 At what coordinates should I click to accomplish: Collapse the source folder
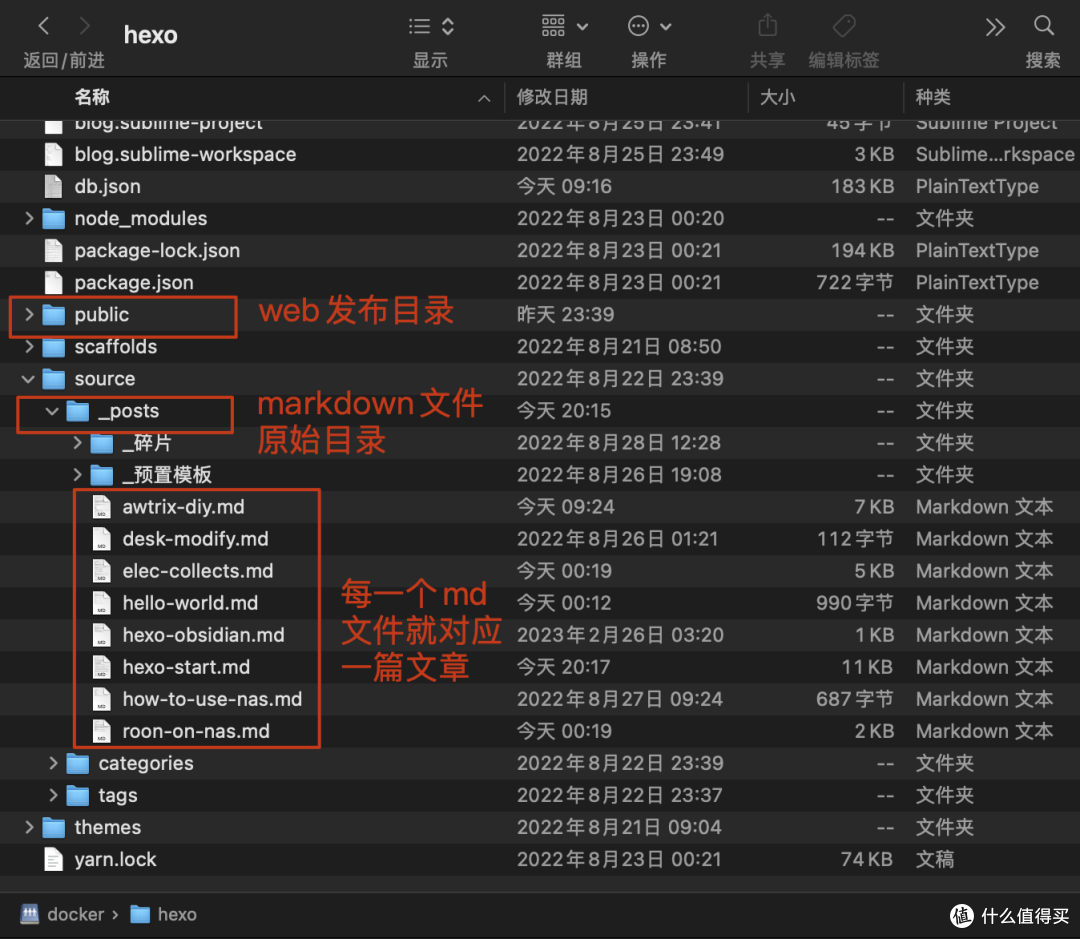[x=27, y=378]
